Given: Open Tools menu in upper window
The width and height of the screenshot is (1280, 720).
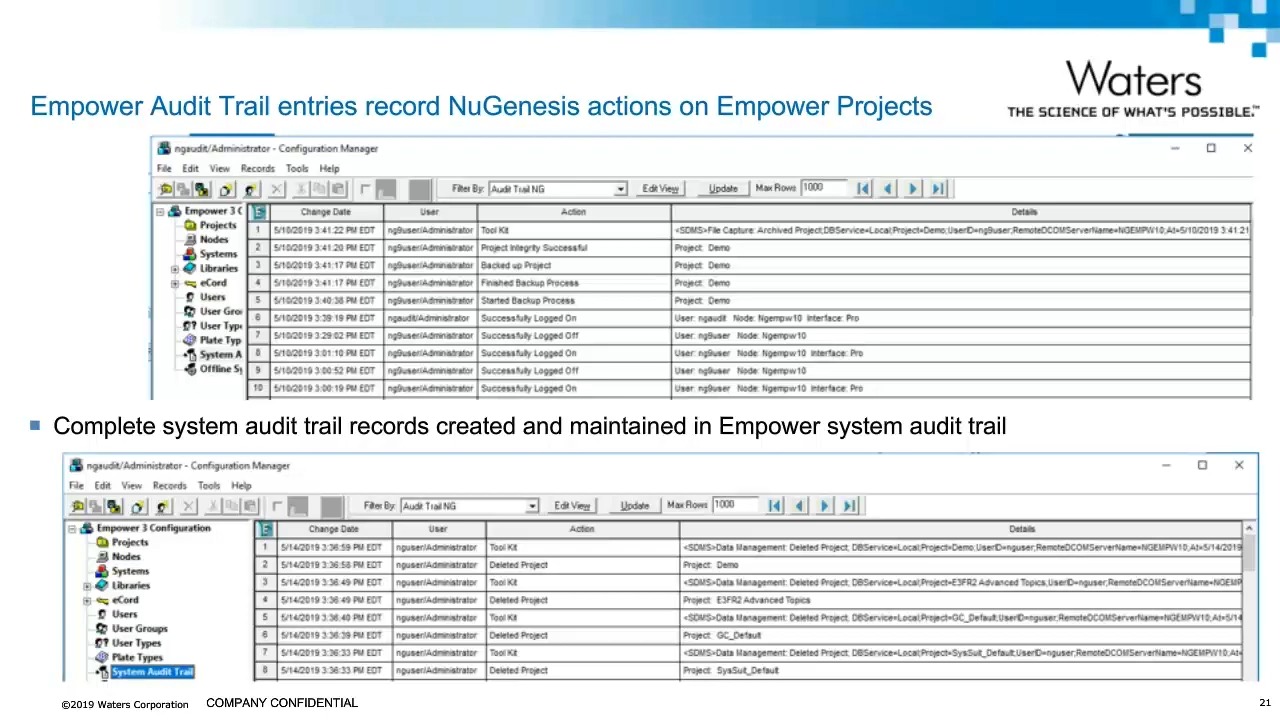Looking at the screenshot, I should (297, 169).
